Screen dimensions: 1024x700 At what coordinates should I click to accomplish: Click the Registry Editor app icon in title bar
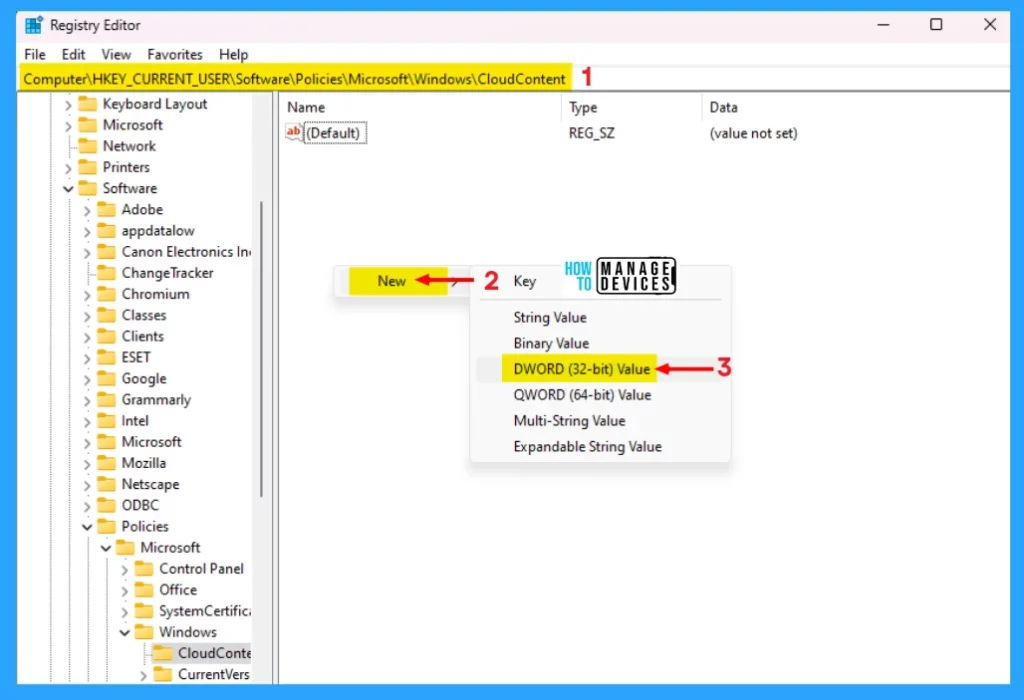[33, 25]
